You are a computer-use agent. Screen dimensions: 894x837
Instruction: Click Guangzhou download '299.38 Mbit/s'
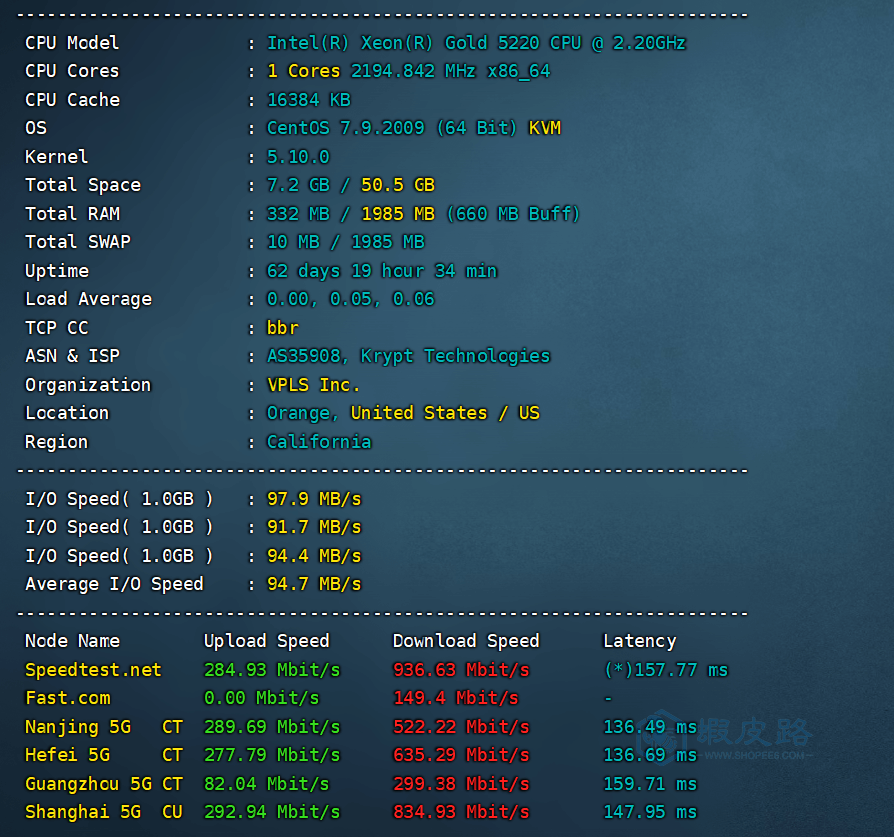tap(461, 784)
